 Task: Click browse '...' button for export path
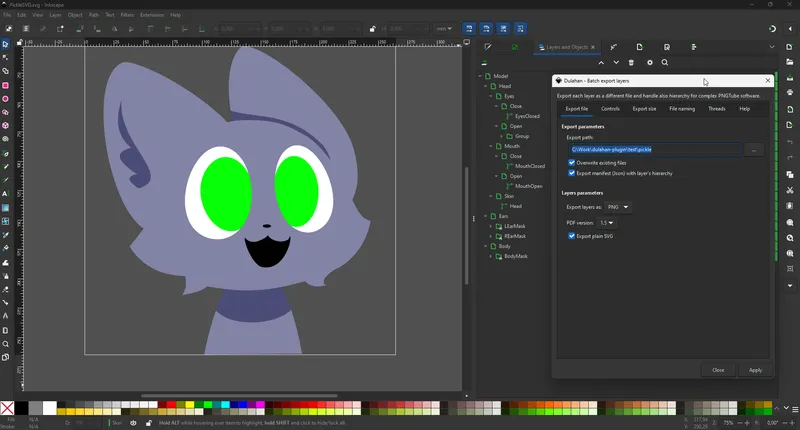click(x=754, y=149)
